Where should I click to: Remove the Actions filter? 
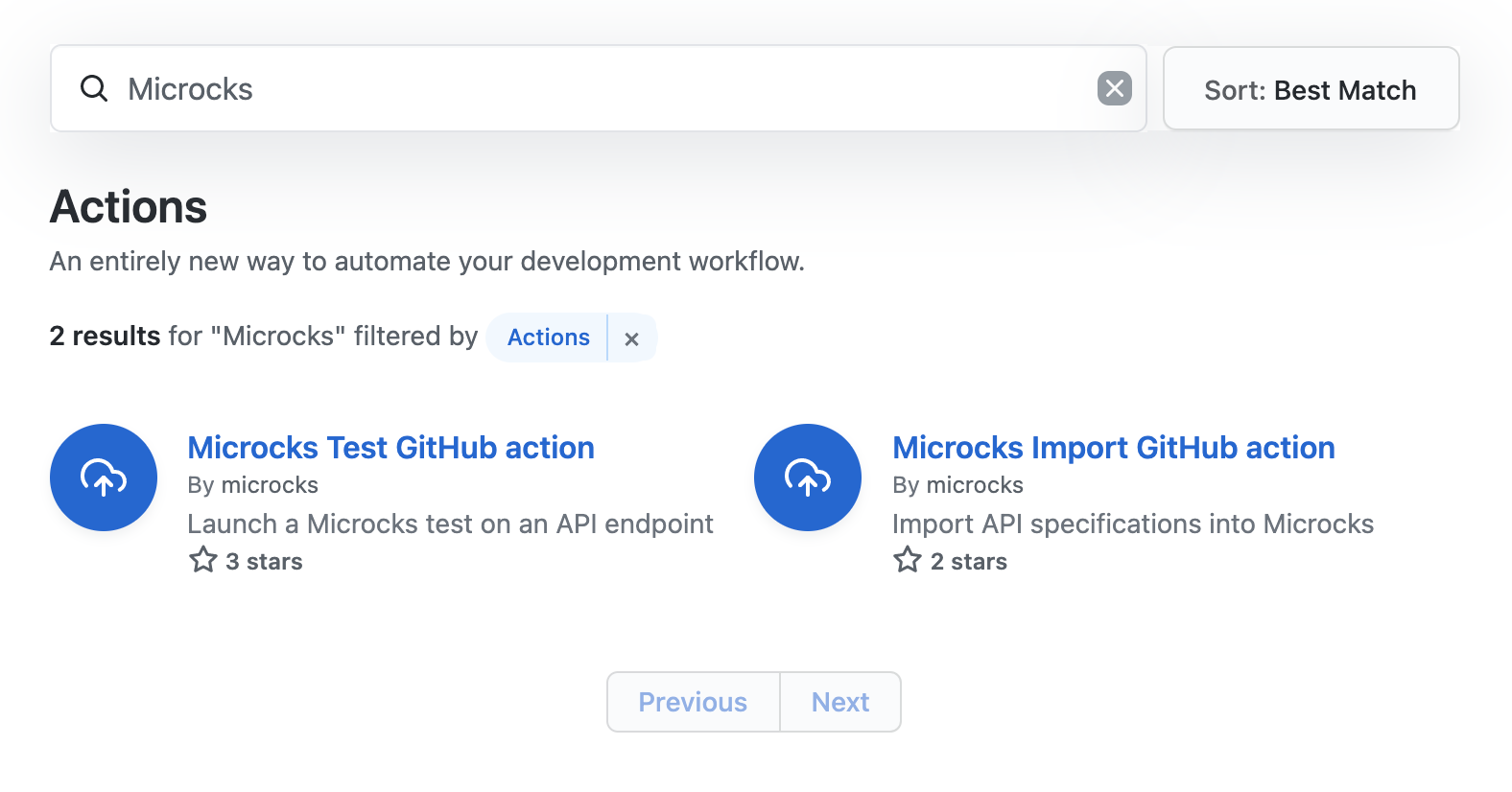631,338
